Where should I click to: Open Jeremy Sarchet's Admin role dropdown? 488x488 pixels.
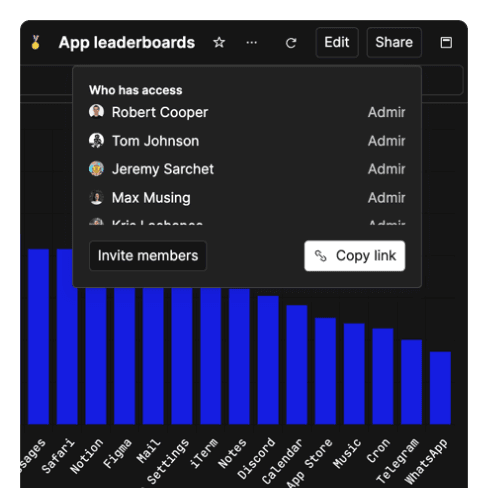[387, 169]
